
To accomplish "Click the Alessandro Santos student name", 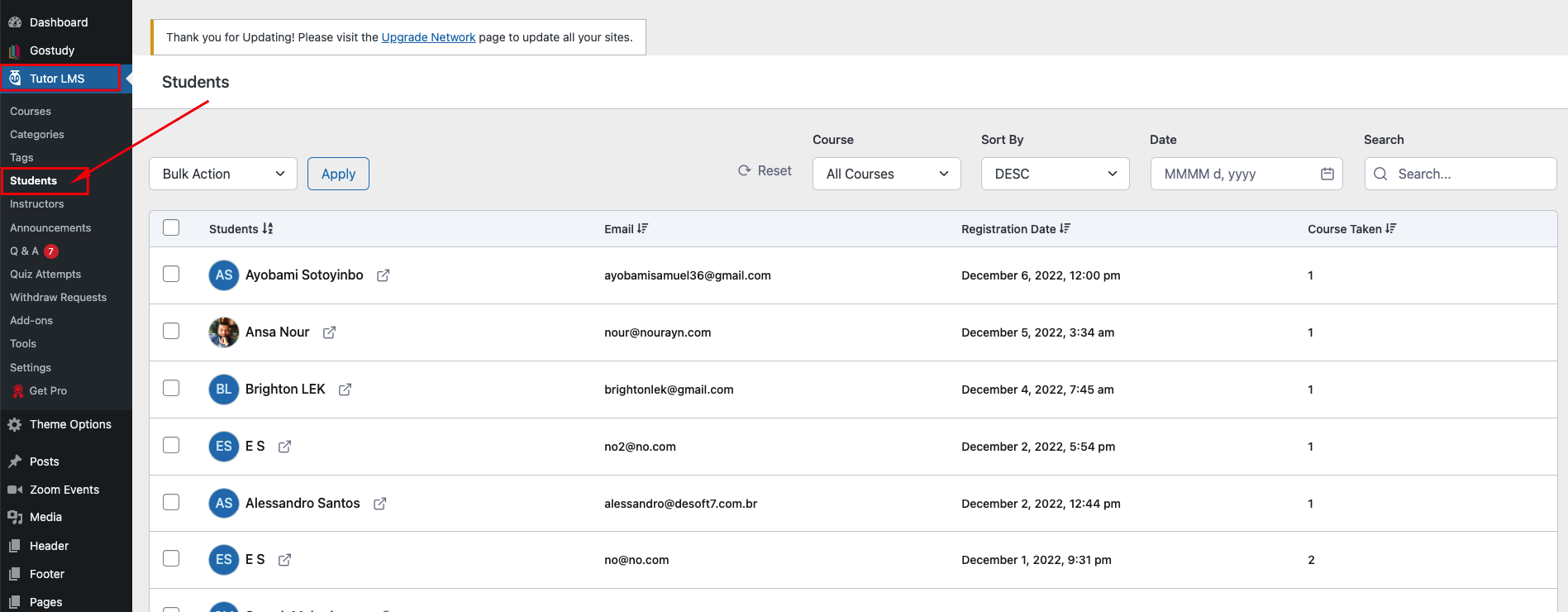I will tap(303, 503).
